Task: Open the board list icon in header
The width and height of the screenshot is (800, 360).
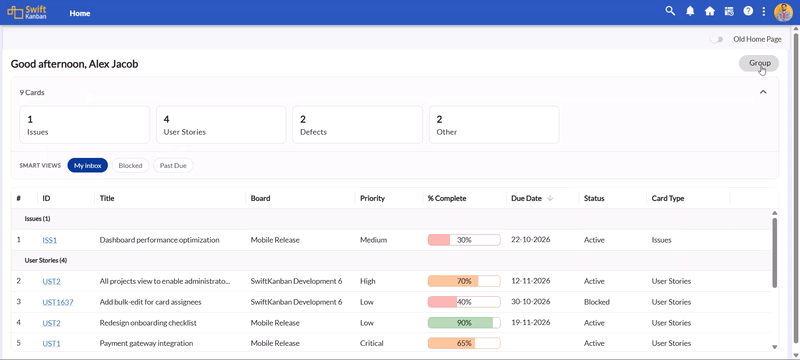Action: pos(729,11)
